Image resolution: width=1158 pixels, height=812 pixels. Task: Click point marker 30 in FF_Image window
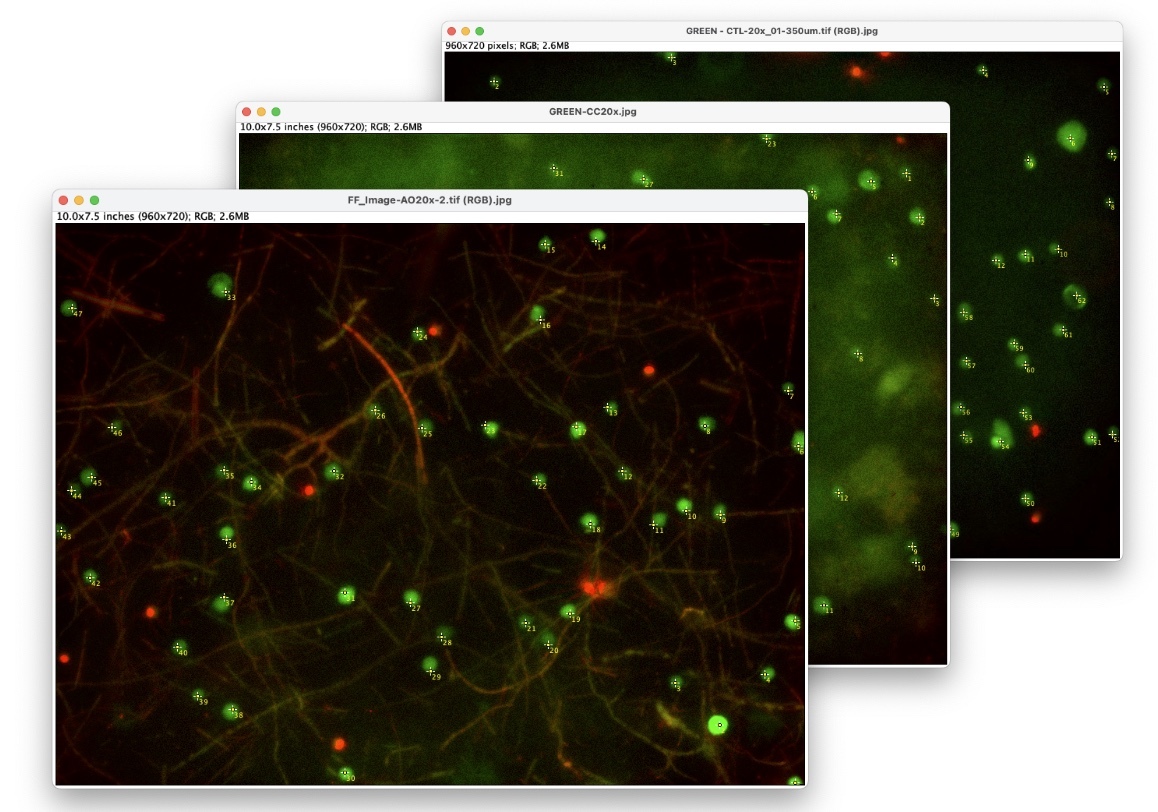(x=345, y=774)
